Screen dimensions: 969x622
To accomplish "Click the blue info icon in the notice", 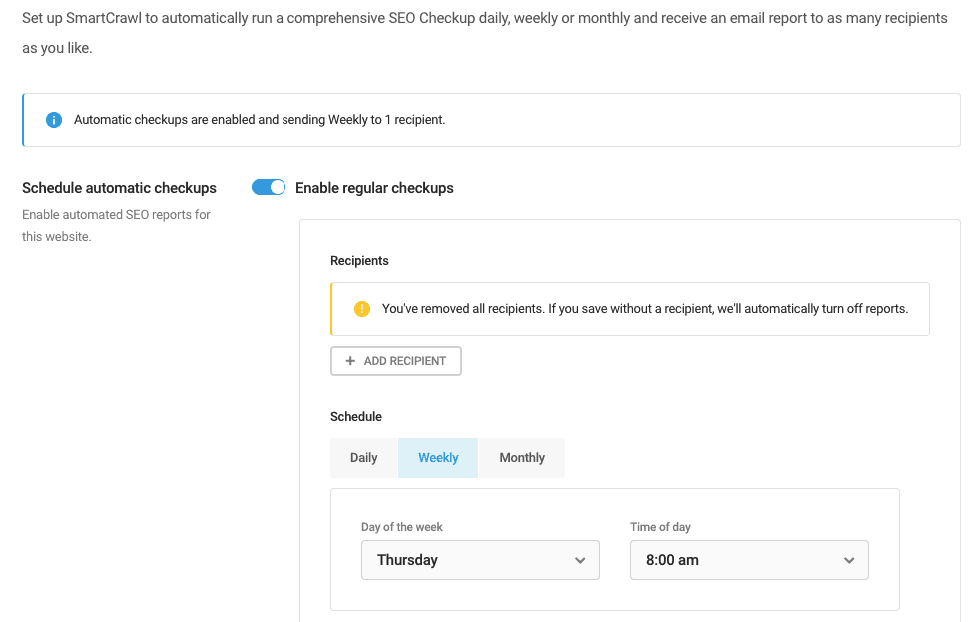I will 54,120.
